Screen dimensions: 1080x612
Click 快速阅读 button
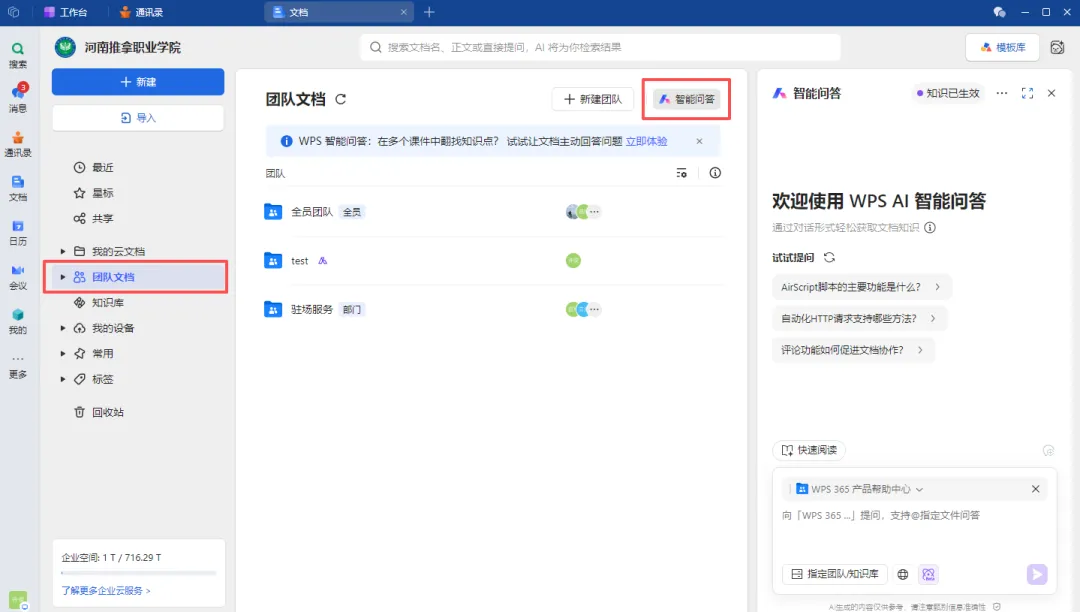coord(809,450)
